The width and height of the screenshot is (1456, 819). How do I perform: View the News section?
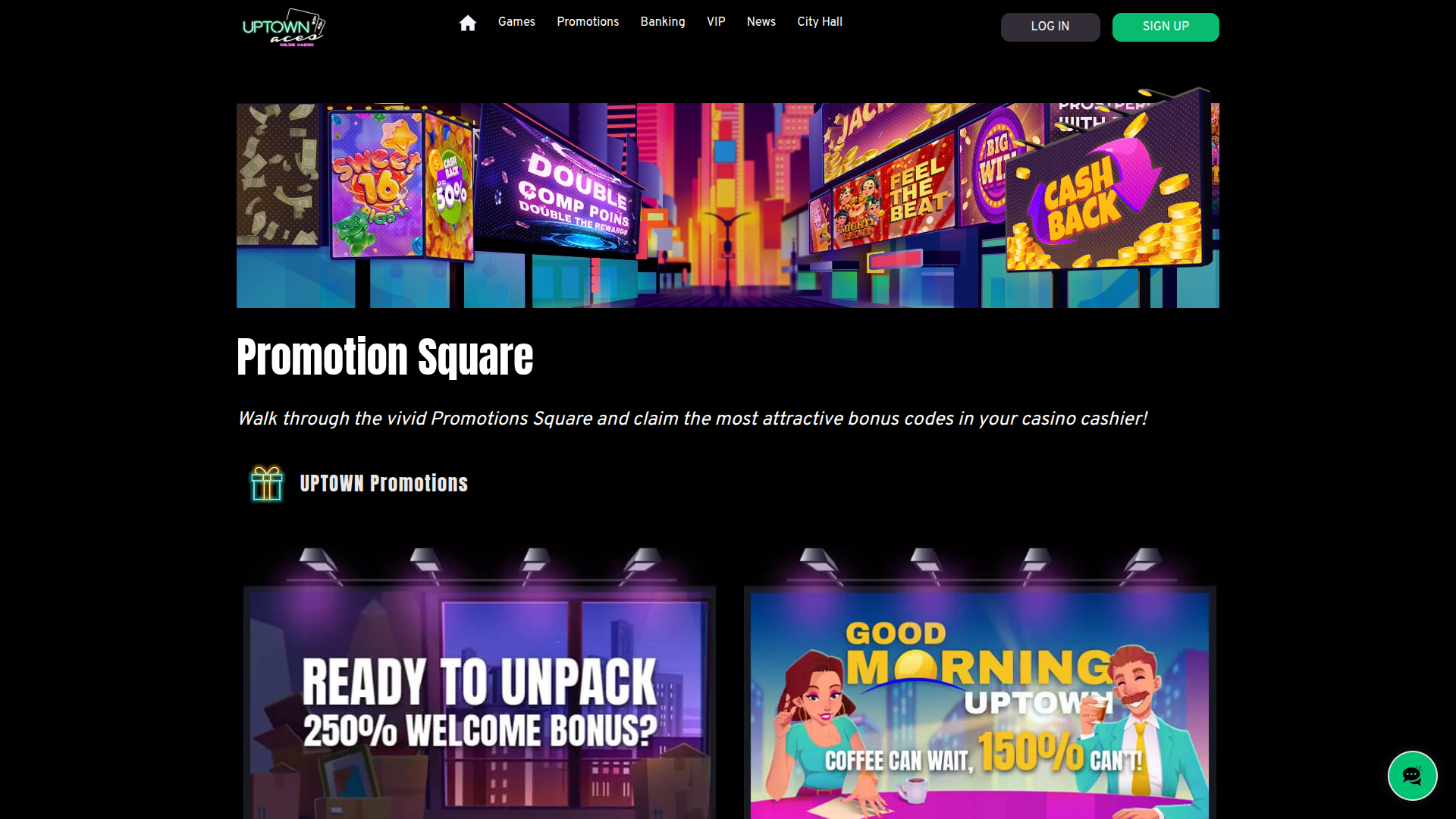pos(761,22)
